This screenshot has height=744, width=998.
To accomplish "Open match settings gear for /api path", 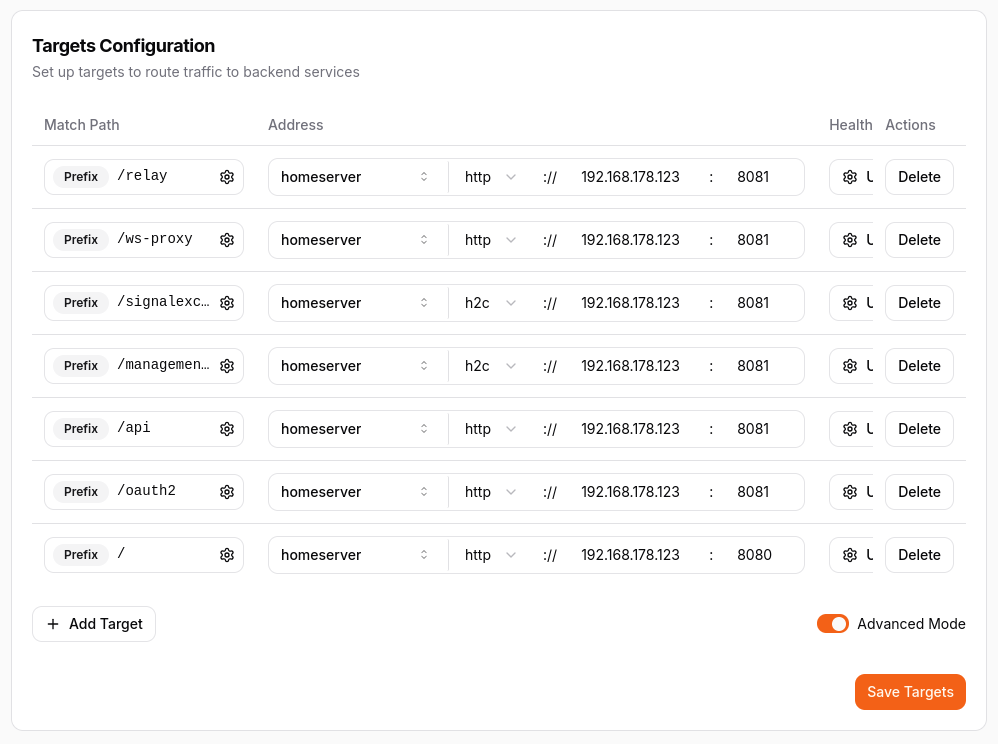I will (227, 429).
